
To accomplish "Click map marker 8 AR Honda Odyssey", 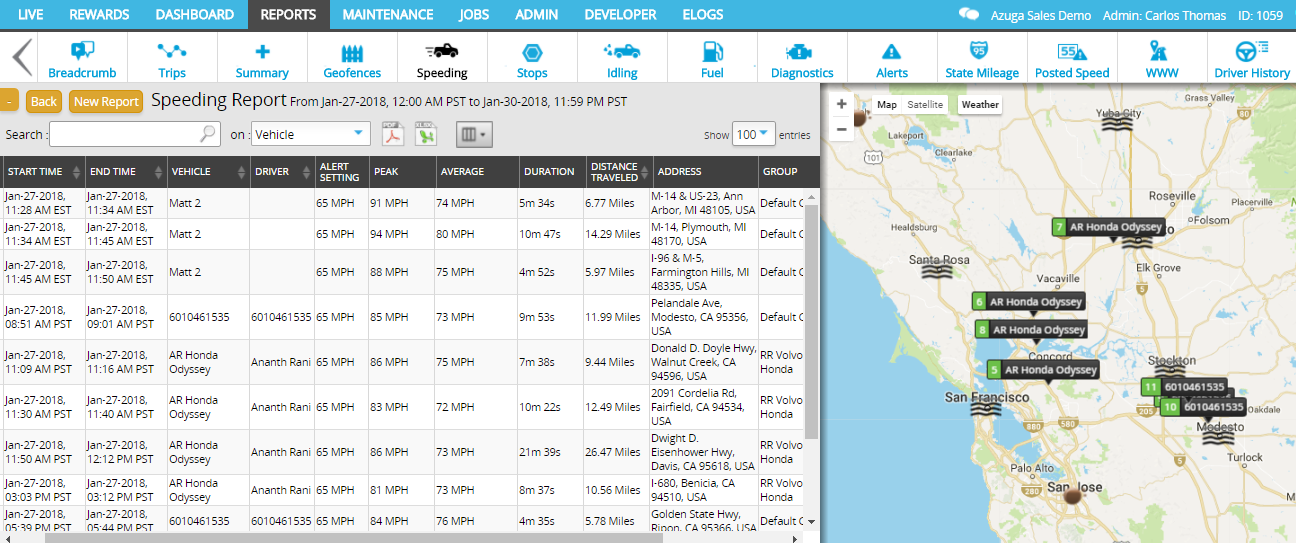I will [x=1031, y=330].
